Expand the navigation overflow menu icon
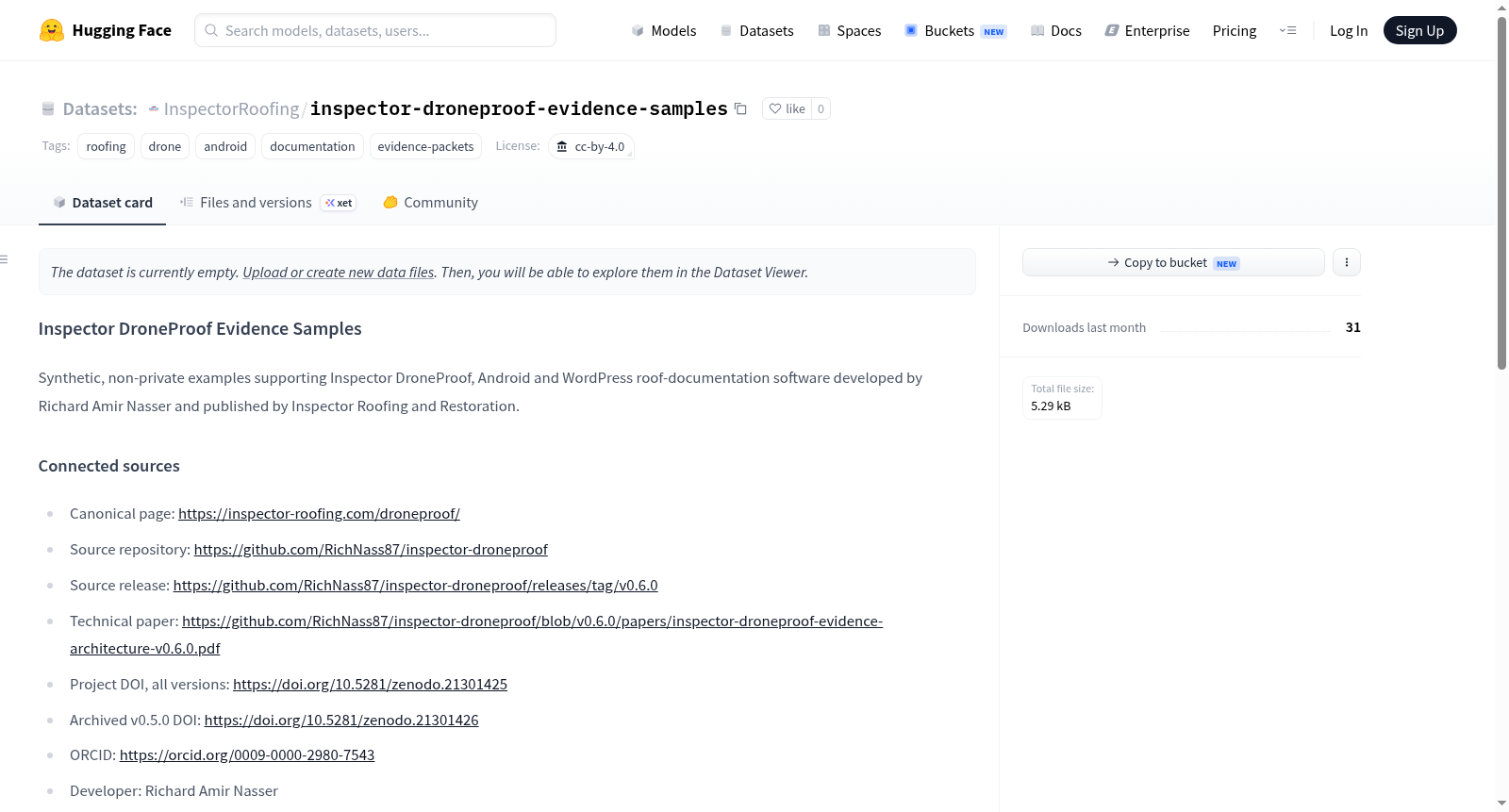Screen dimensions: 1509x812 (1287, 30)
